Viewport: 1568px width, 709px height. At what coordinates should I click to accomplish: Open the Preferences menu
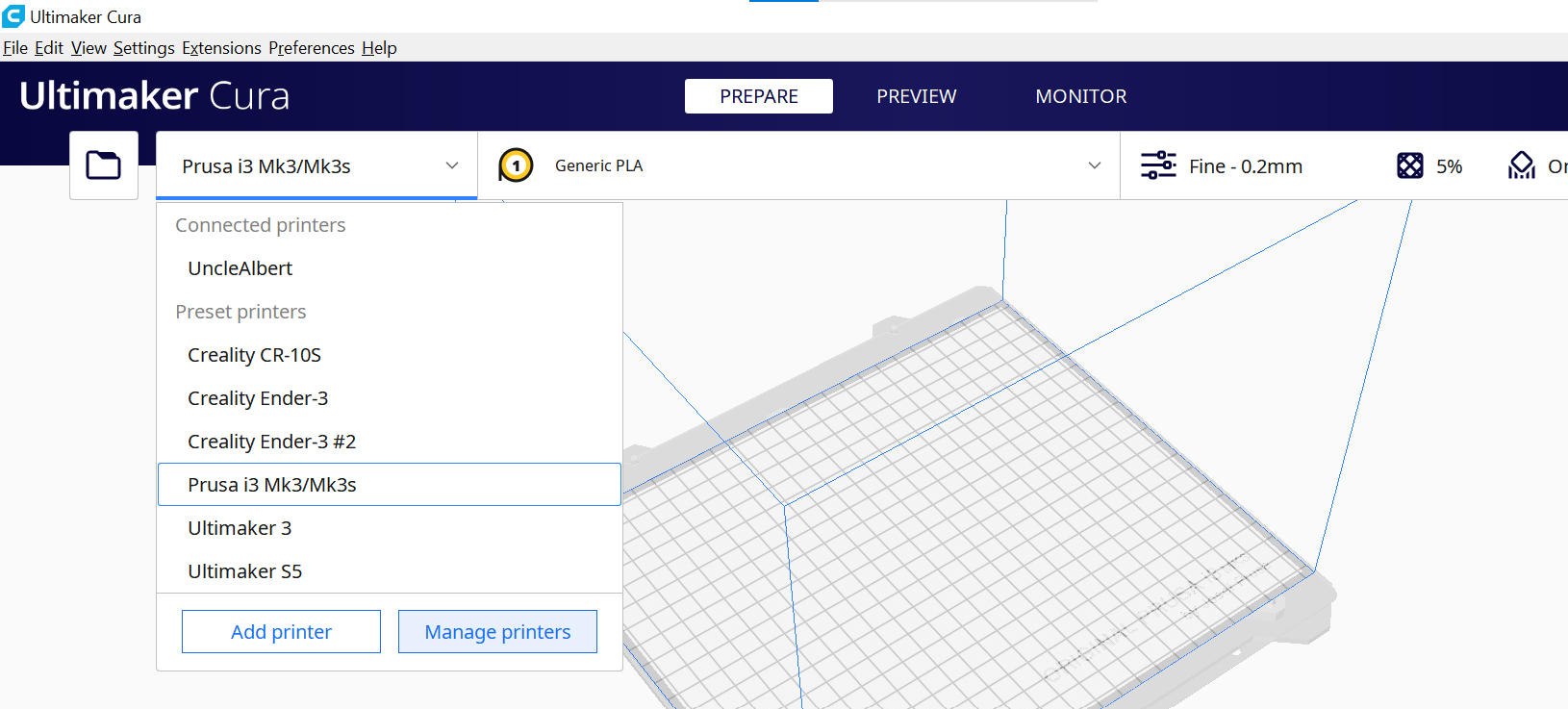pyautogui.click(x=311, y=48)
